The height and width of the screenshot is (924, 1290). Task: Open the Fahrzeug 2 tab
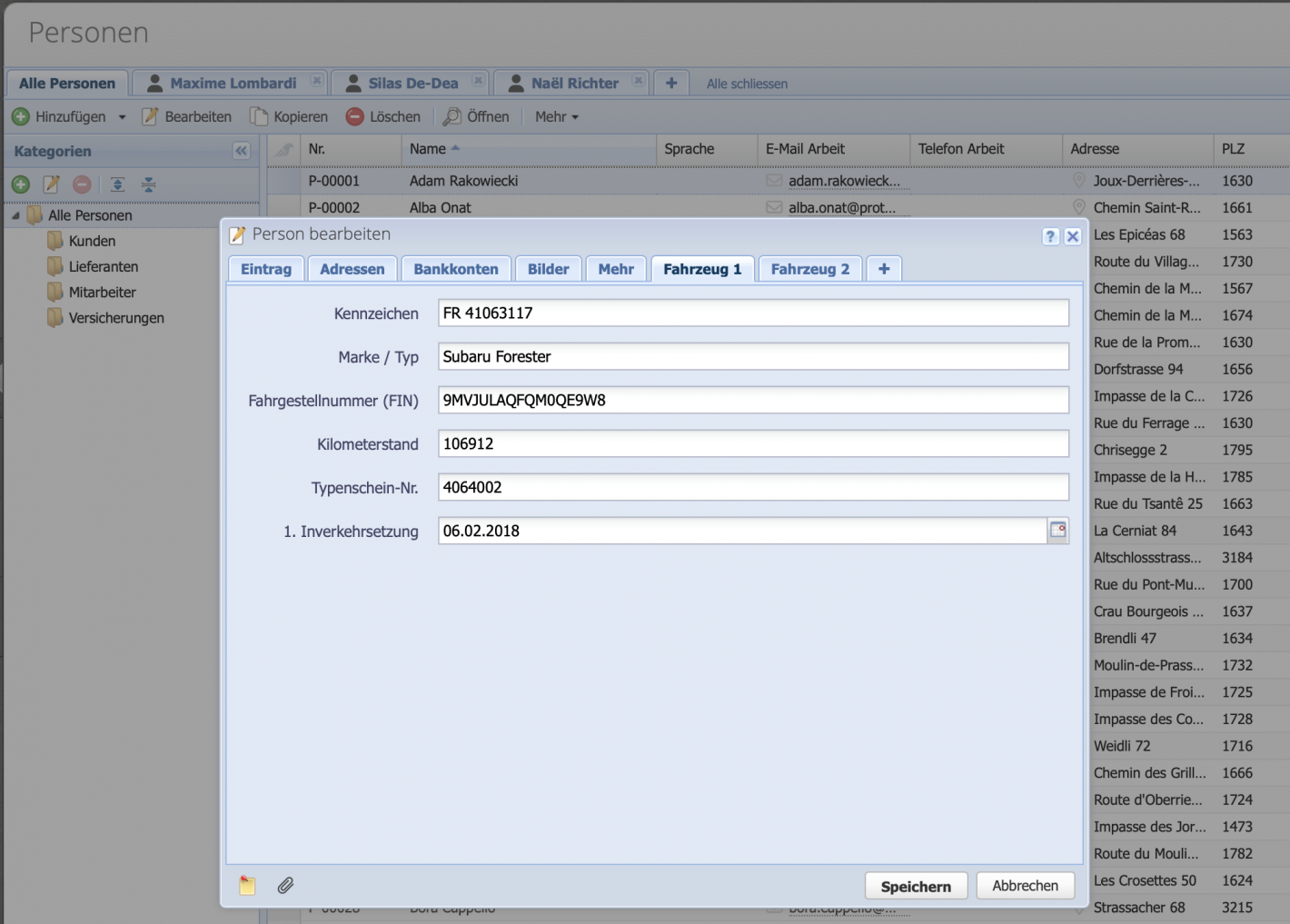coord(809,268)
